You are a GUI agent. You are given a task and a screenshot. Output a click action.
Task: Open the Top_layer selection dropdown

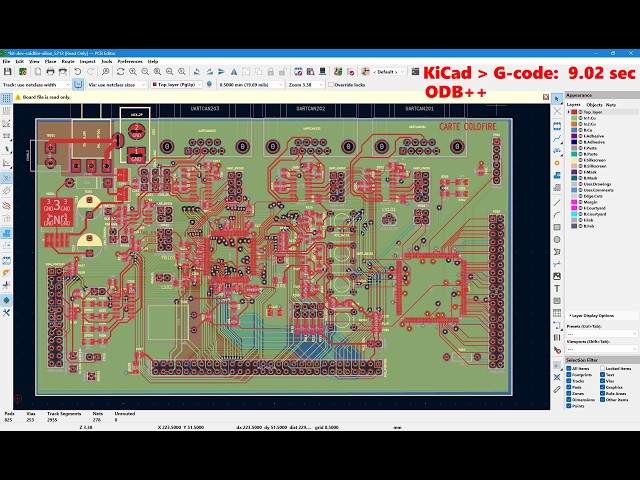(176, 85)
